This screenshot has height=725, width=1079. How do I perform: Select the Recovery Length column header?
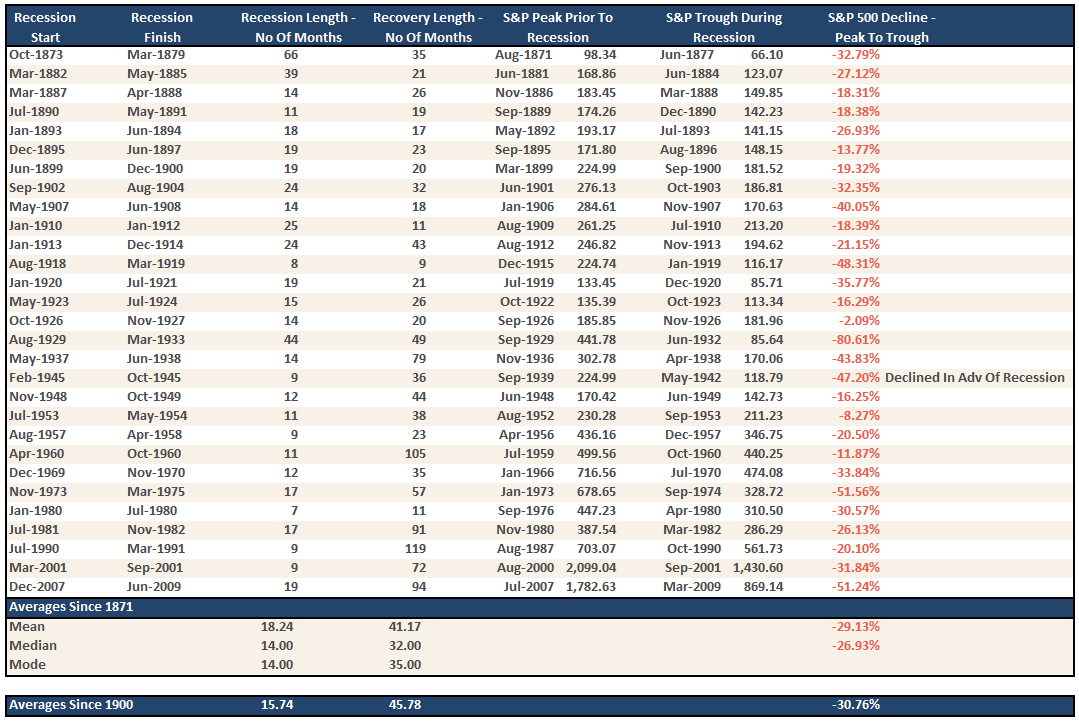[x=427, y=27]
